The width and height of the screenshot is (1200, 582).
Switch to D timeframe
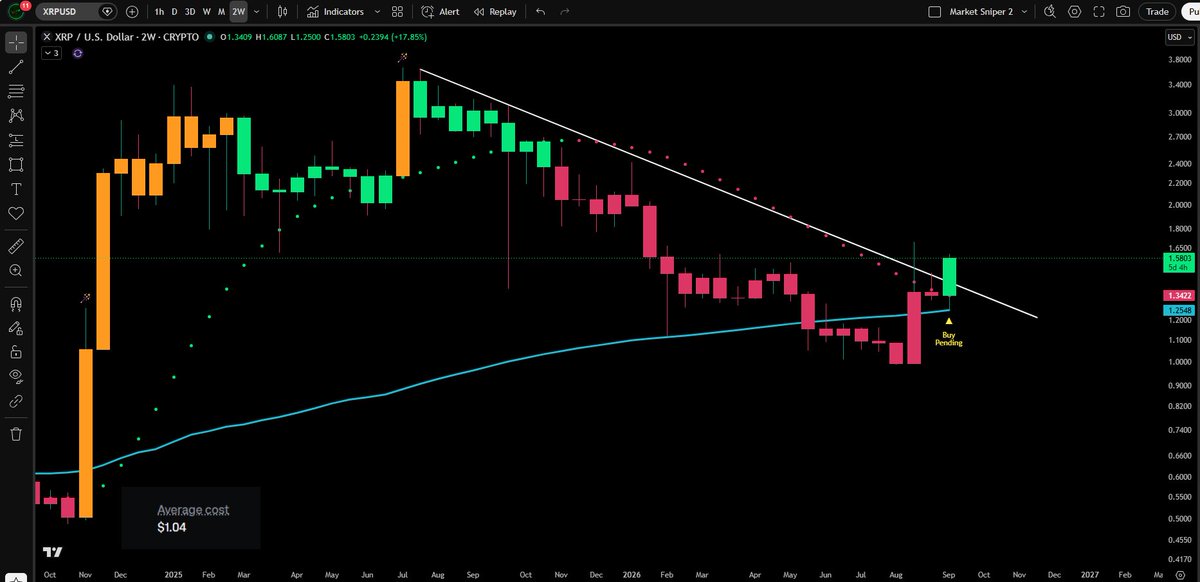point(176,12)
